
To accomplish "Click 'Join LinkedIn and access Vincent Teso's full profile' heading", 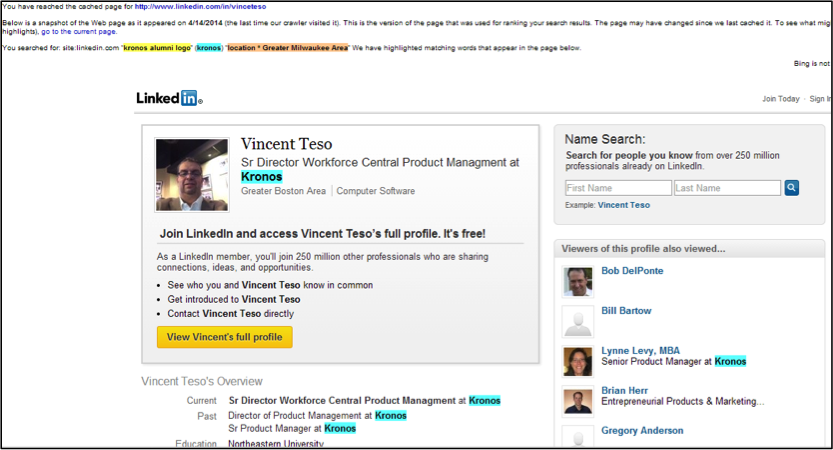I will pos(322,234).
